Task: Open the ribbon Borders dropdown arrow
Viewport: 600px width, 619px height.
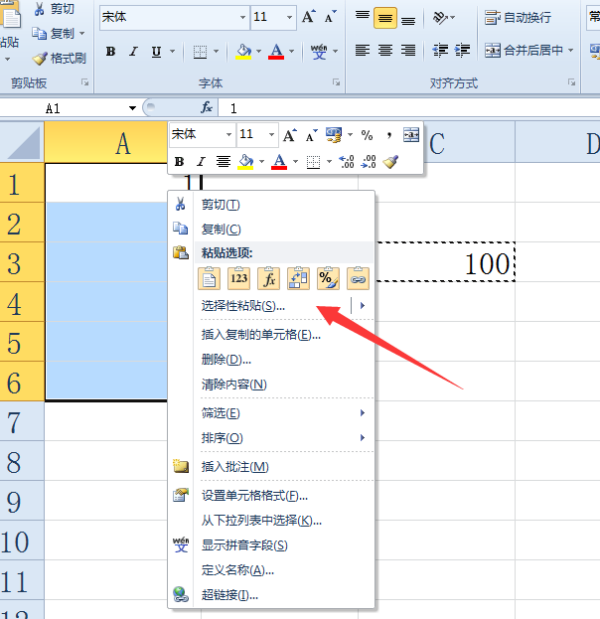Action: coord(216,51)
